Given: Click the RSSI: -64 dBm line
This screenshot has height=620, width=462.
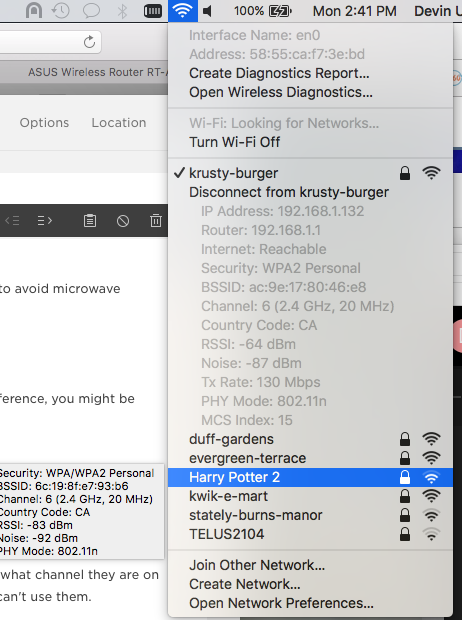Looking at the screenshot, I should (x=248, y=344).
